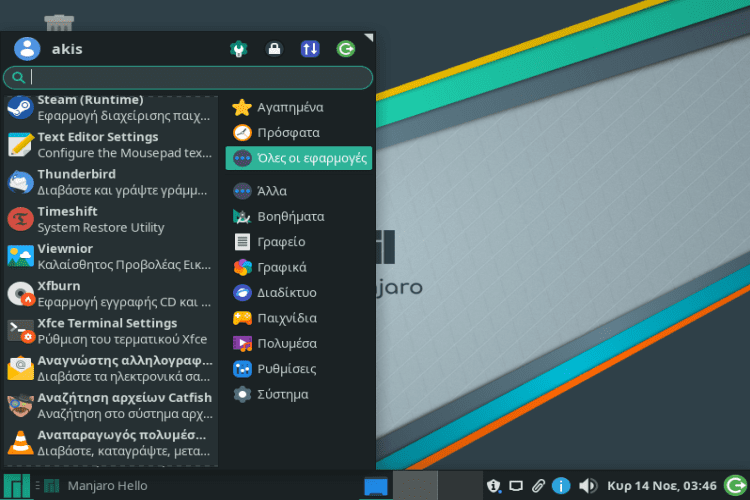Open Xfce Terminal Settings

coord(110,332)
